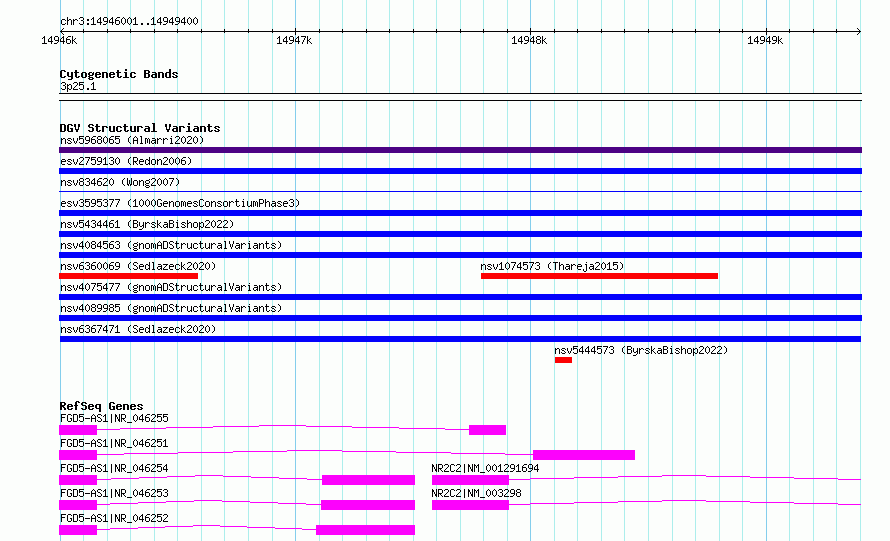Click the first exon of FGD5-AS1 NR_046252
The height and width of the screenshot is (541, 890).
click(x=78, y=530)
